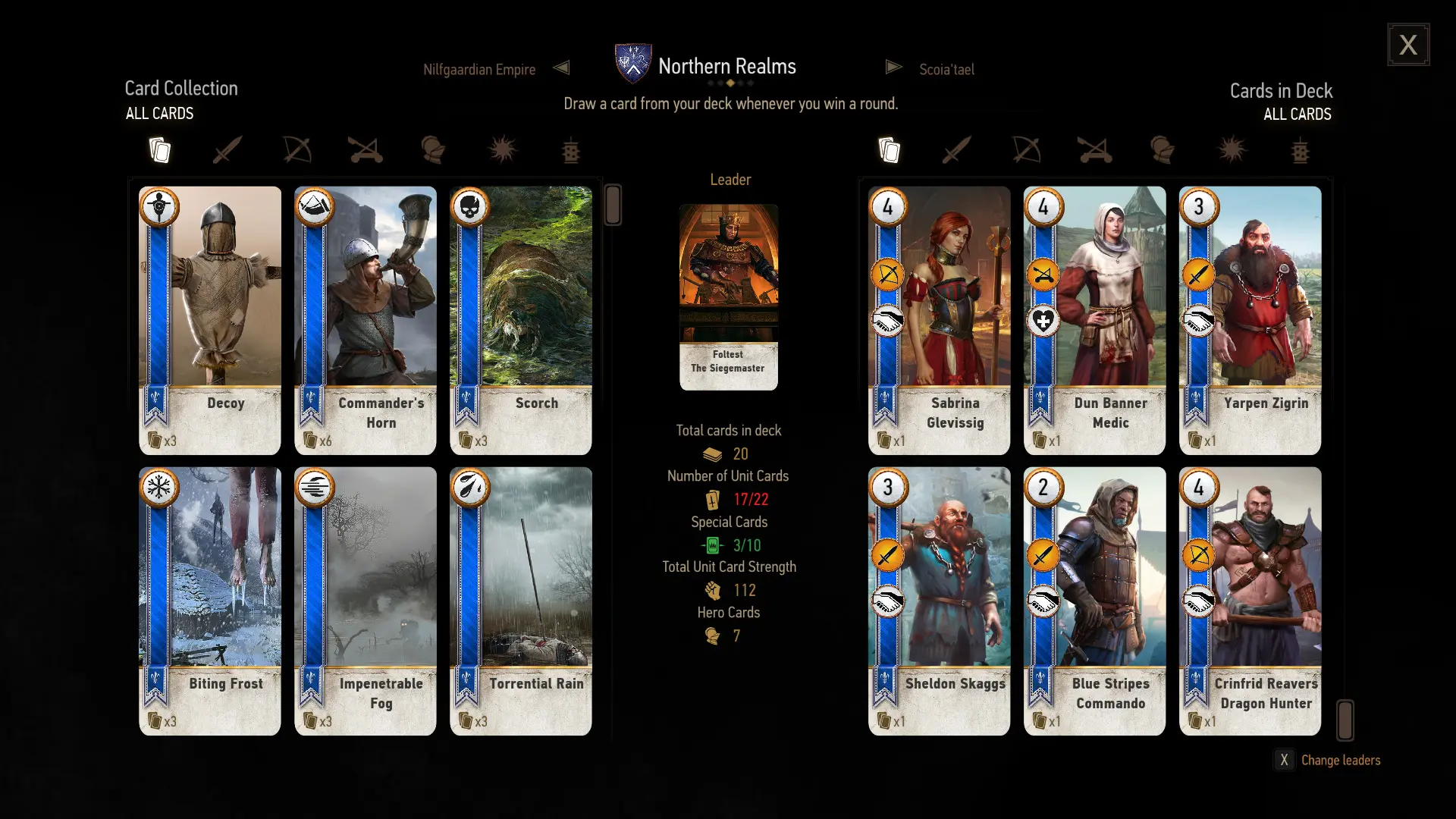Screen dimensions: 1456x819
Task: Add the Decoy card to deck
Action: point(210,320)
